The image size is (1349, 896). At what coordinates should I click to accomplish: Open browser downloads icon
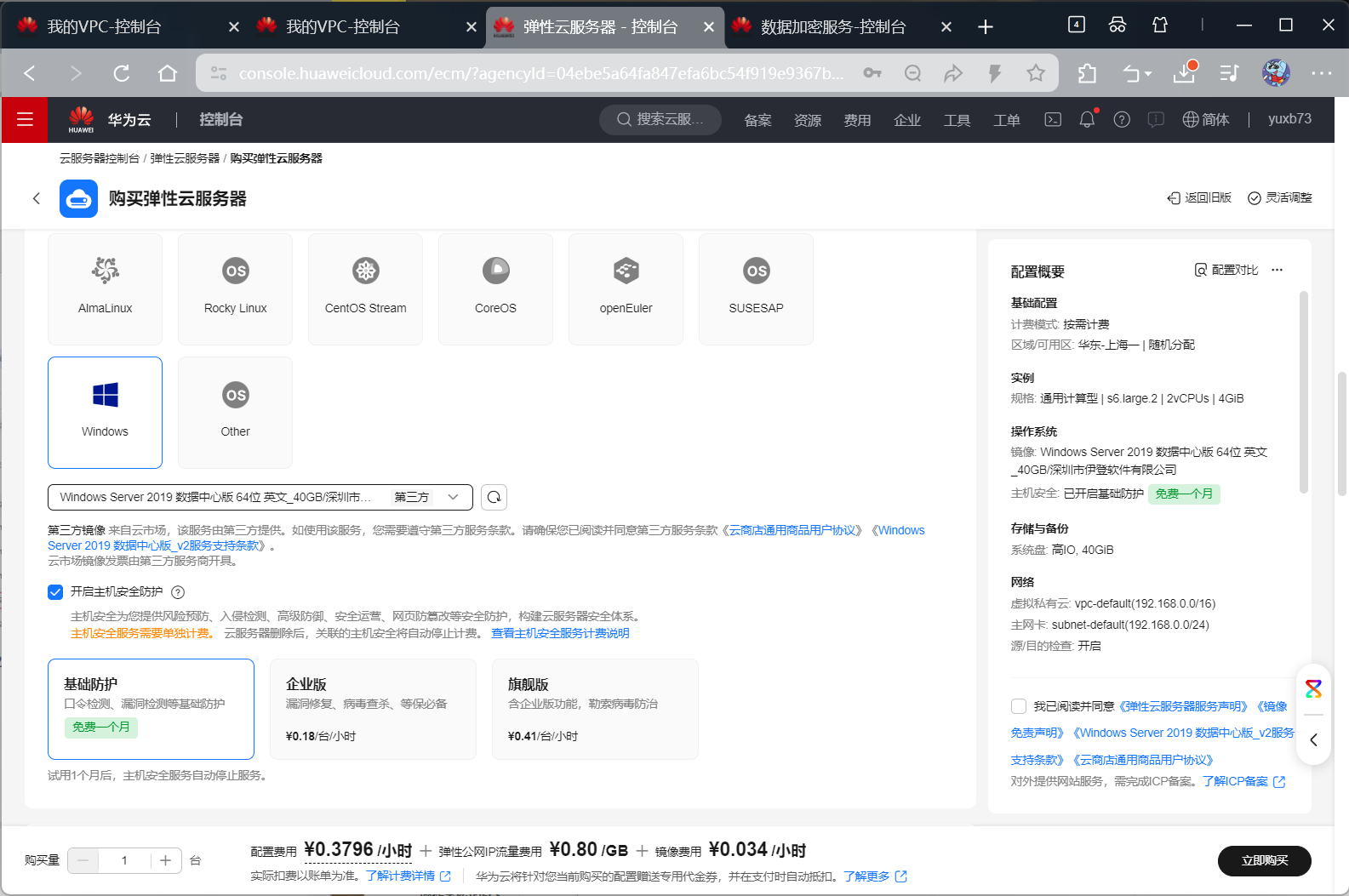pyautogui.click(x=1185, y=73)
